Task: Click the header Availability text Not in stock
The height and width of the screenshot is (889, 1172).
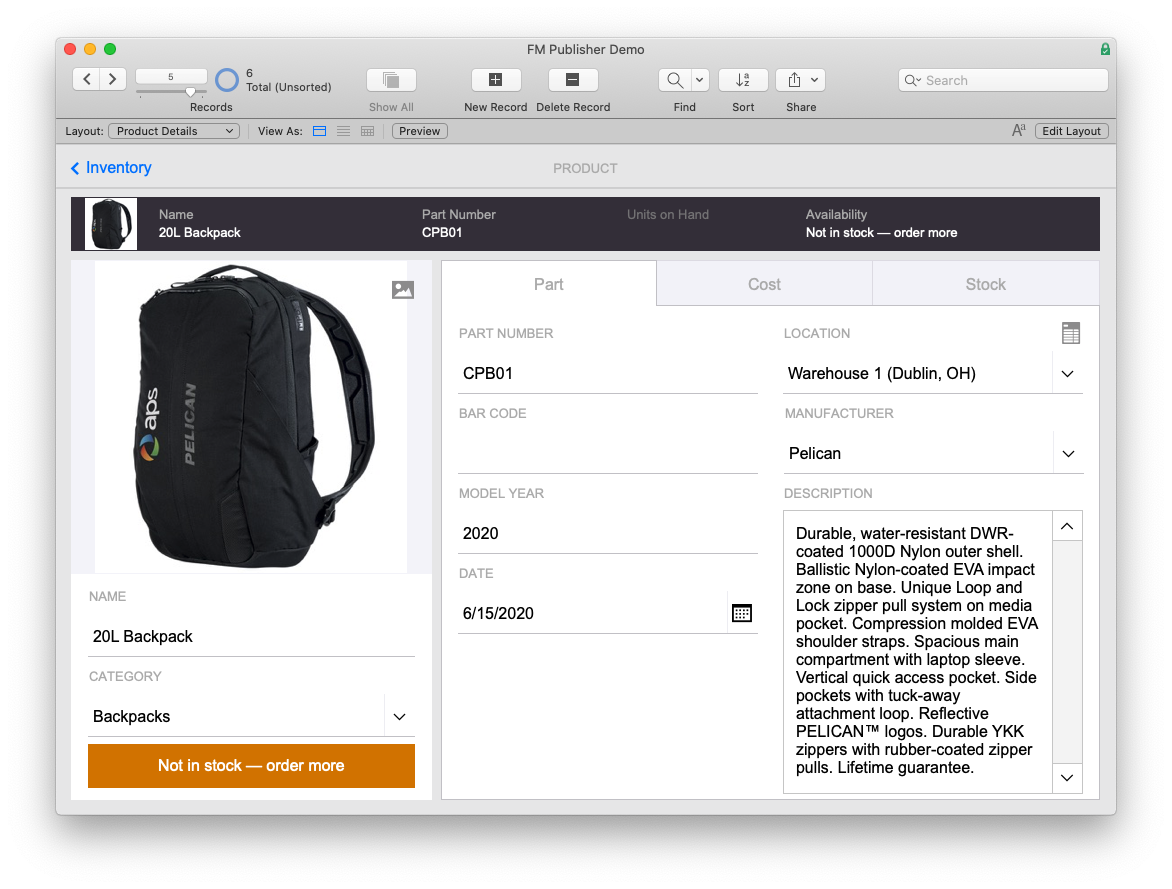Action: coord(881,233)
